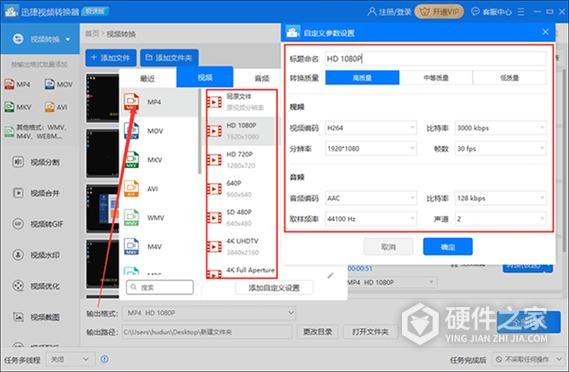Click the 添加文件夹 add folder button
The width and height of the screenshot is (569, 372).
[x=169, y=58]
